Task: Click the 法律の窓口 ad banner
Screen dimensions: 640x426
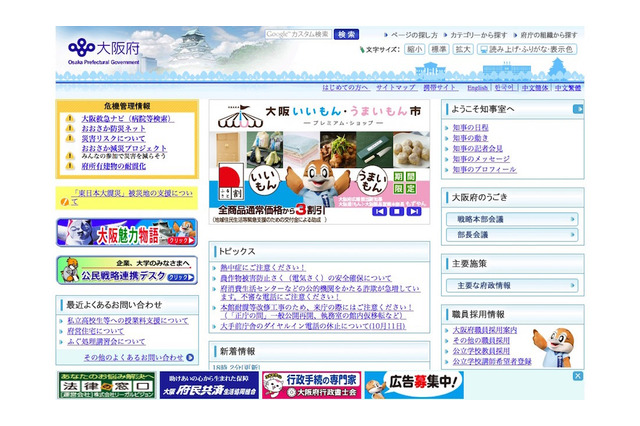Action: point(107,385)
